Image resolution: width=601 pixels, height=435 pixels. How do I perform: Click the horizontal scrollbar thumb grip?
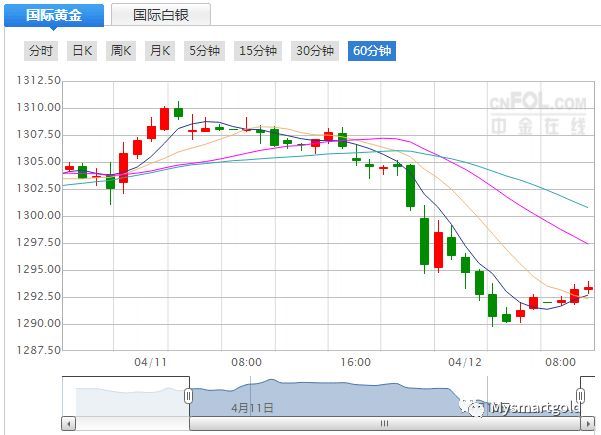click(382, 423)
